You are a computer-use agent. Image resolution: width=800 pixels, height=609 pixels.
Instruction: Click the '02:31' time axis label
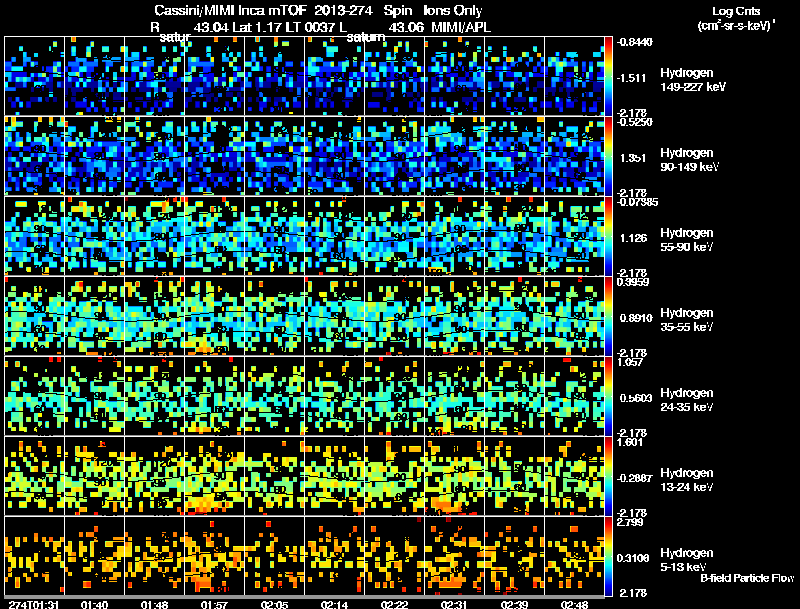(x=454, y=604)
